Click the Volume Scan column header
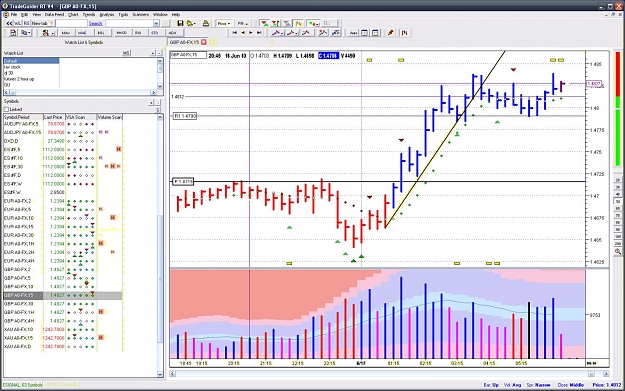The width and height of the screenshot is (625, 391). pyautogui.click(x=110, y=117)
